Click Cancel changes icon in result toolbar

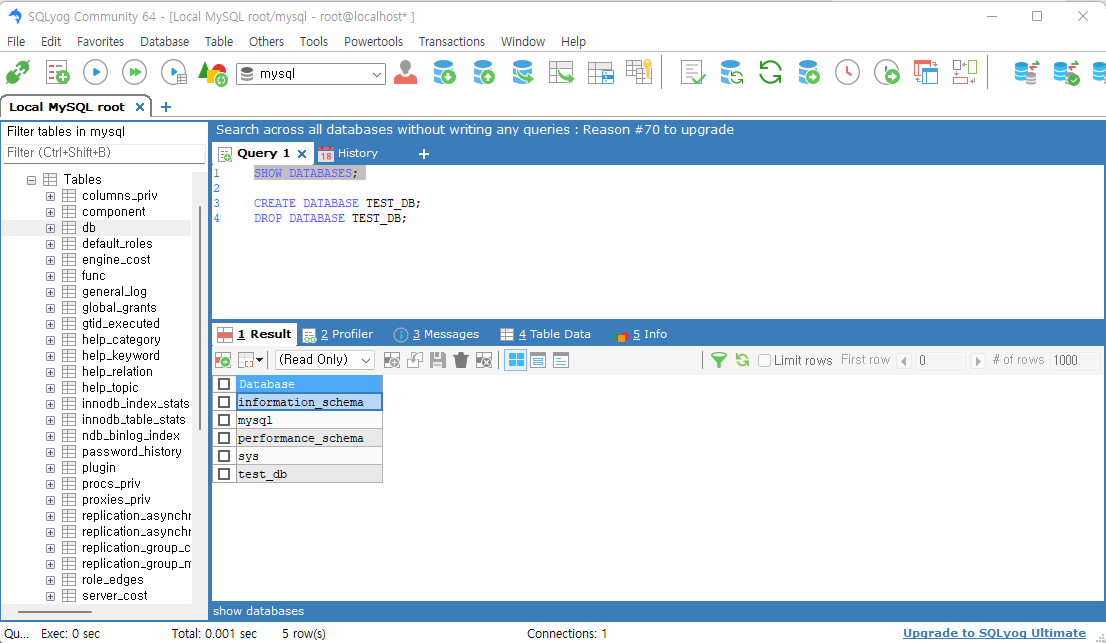click(x=484, y=360)
